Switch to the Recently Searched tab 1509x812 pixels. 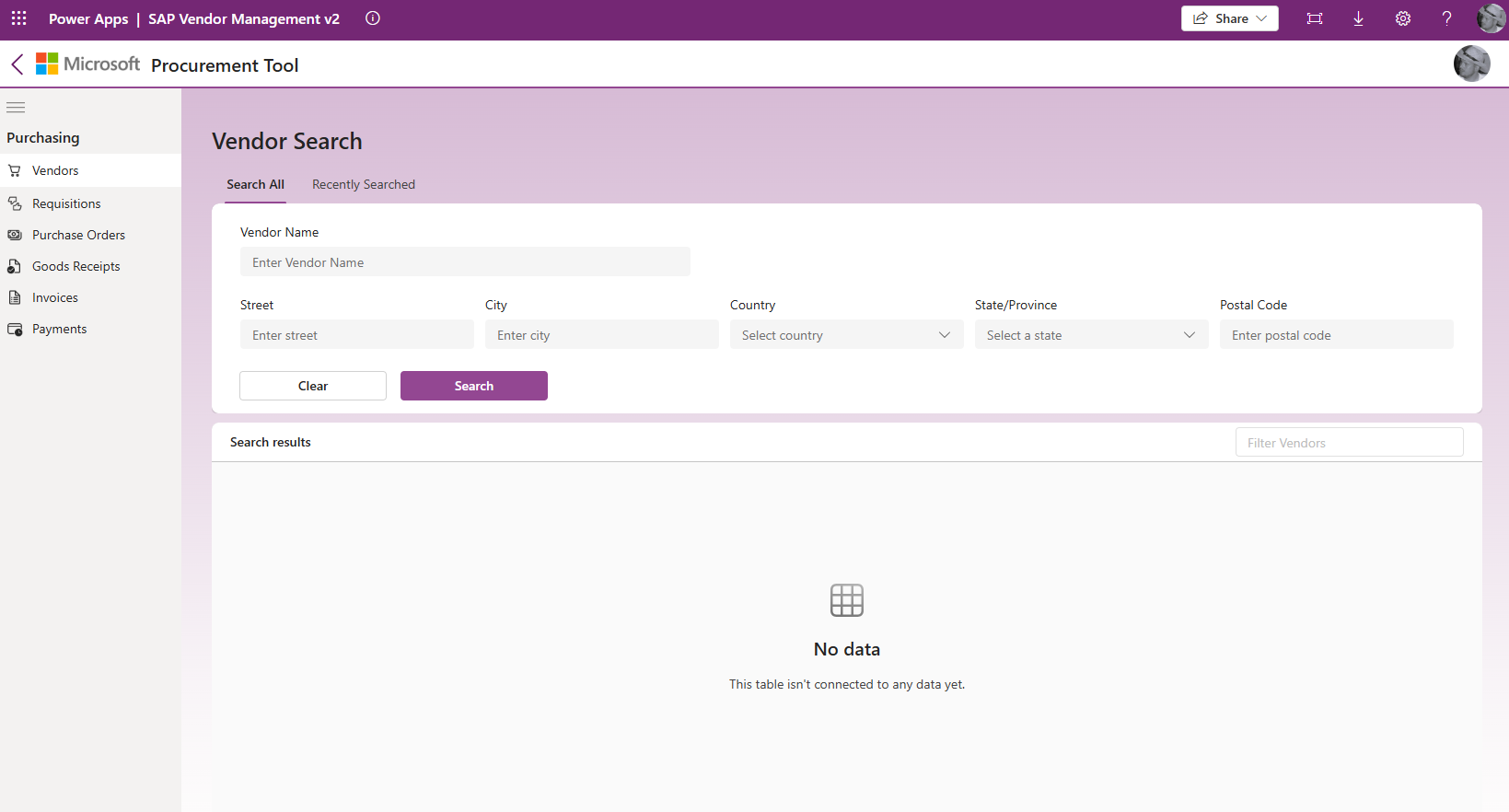click(364, 185)
